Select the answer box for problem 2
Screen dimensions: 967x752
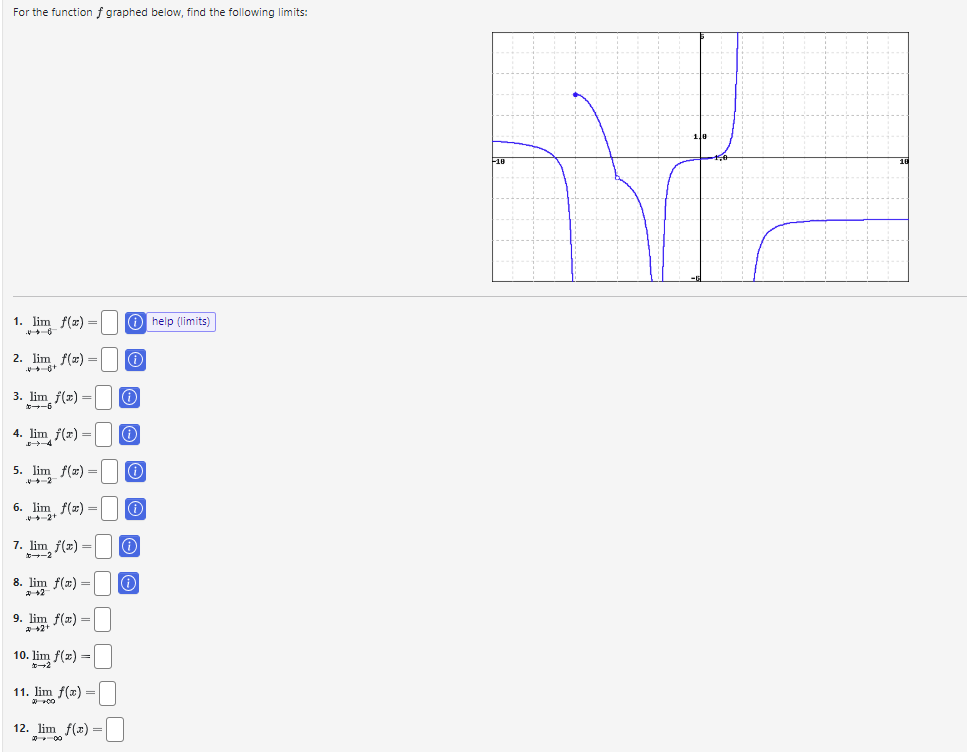(x=108, y=360)
